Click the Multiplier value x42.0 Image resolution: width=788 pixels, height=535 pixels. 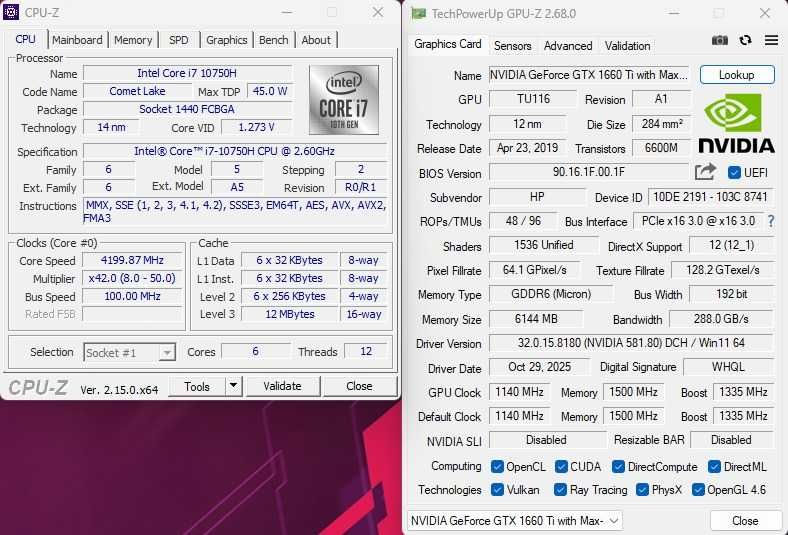pos(132,278)
